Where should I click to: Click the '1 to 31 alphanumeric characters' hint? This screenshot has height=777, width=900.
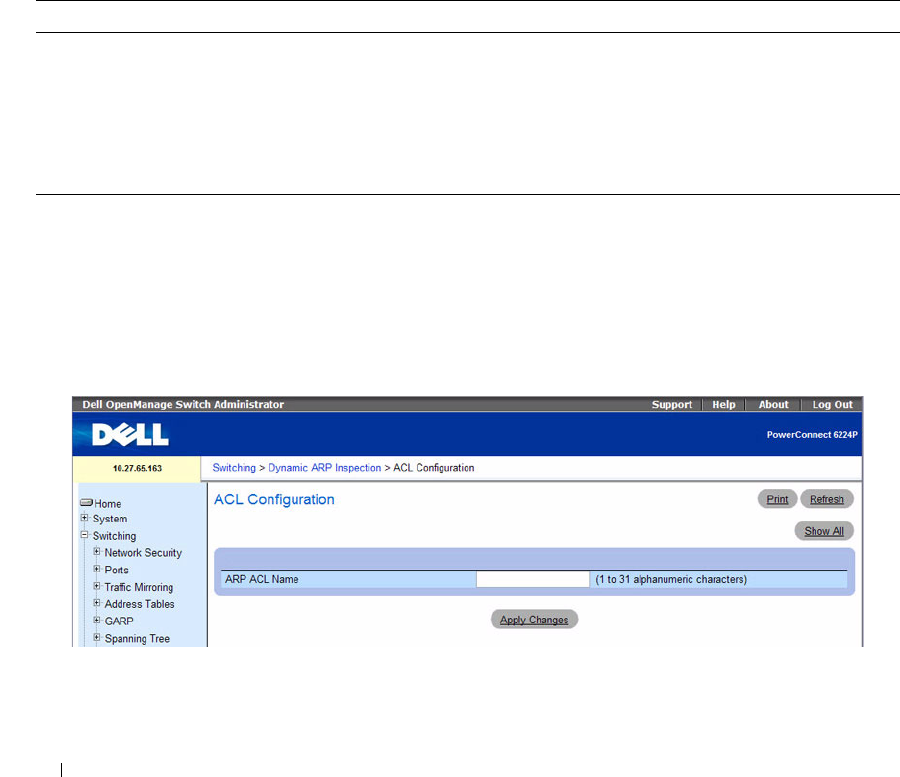671,579
